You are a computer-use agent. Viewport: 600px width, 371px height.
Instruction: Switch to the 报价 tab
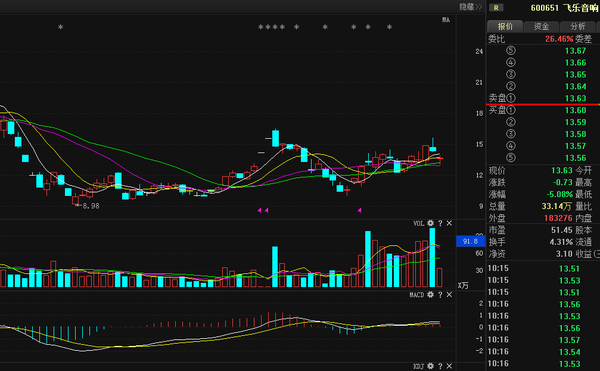(x=505, y=26)
